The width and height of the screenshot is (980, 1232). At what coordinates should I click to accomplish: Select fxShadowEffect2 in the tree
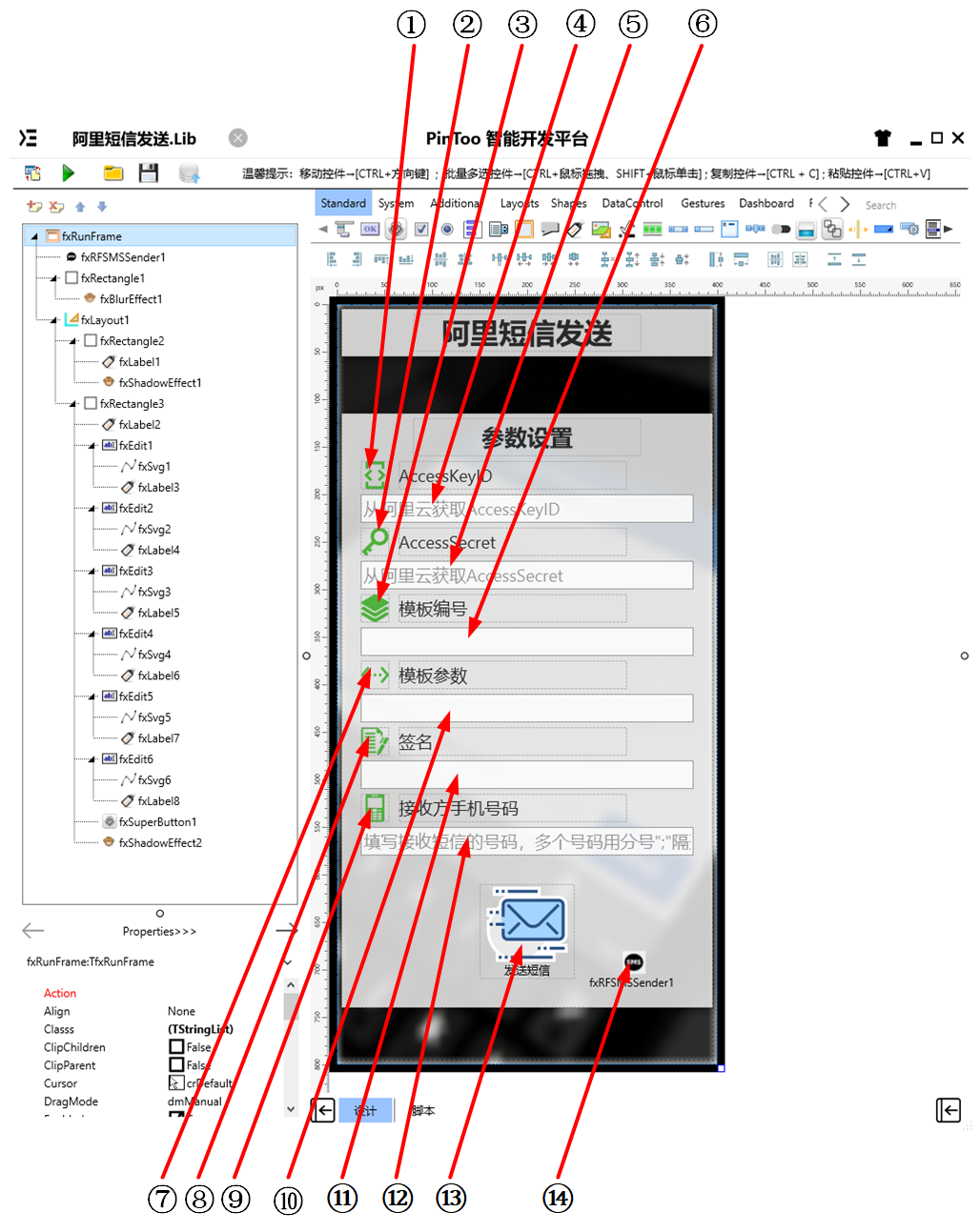[159, 842]
